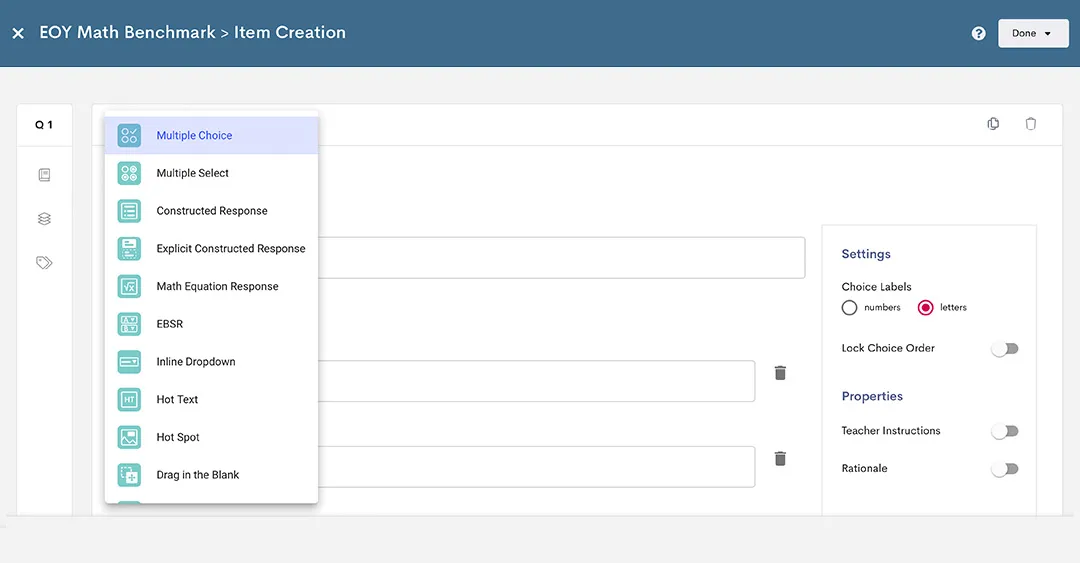Open the tags icon in sidebar
The width and height of the screenshot is (1080, 563).
coord(44,263)
